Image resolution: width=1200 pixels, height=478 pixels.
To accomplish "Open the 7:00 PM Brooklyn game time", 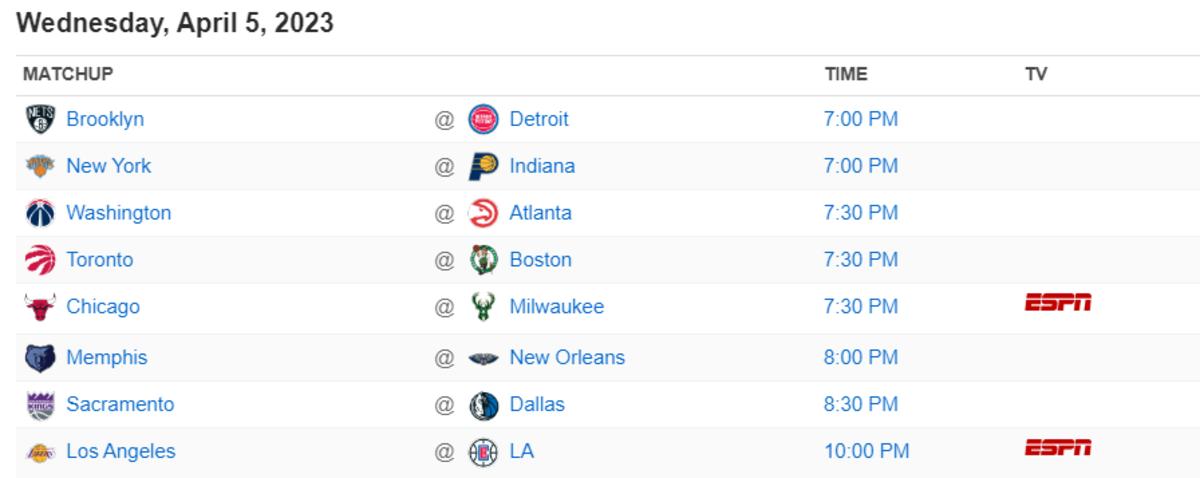I will pos(861,119).
